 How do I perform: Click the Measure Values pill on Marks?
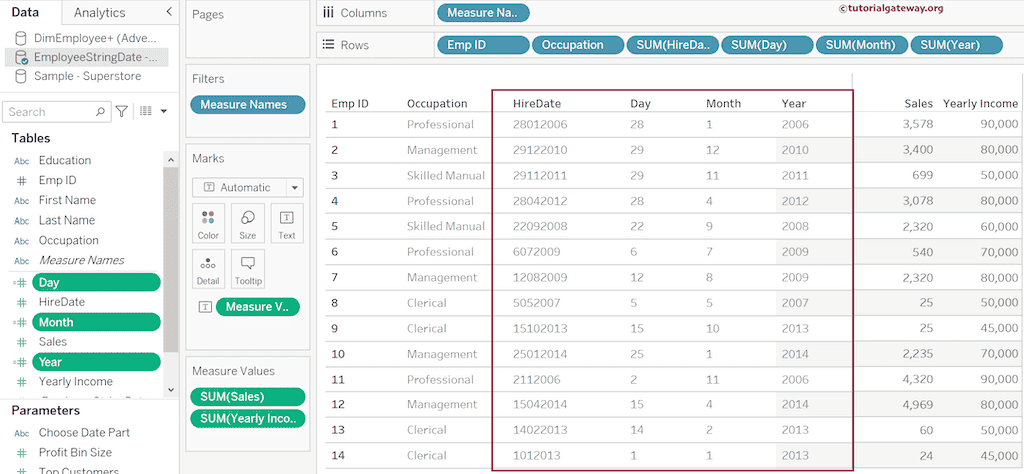tap(257, 307)
